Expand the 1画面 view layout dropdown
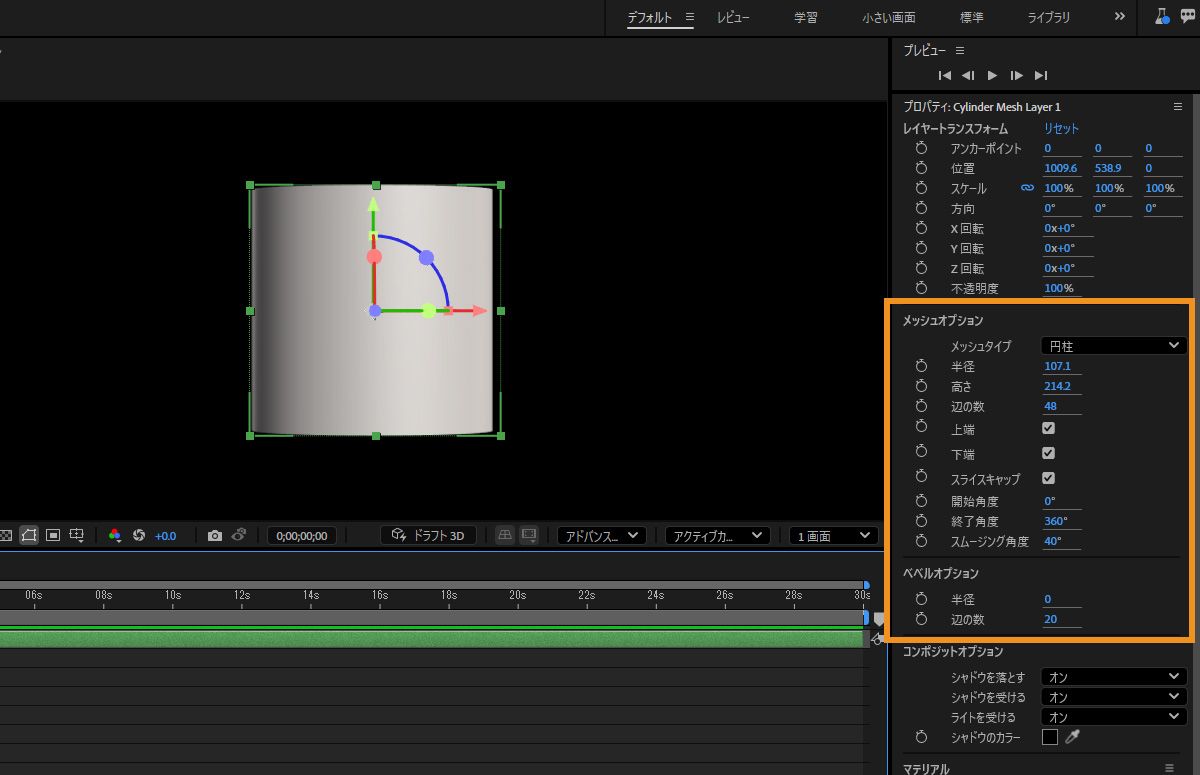1200x775 pixels. click(833, 536)
